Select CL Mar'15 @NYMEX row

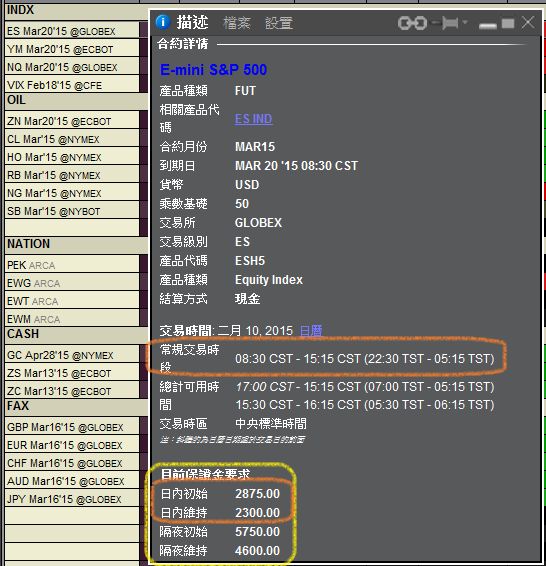click(x=72, y=139)
